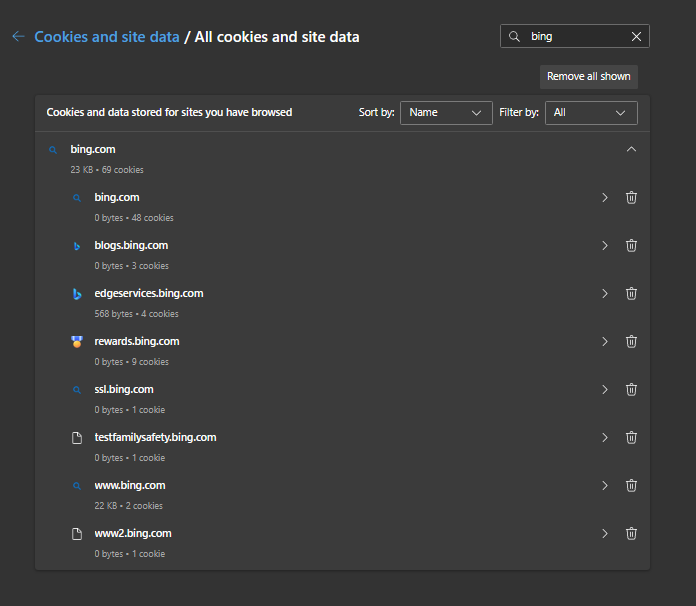The width and height of the screenshot is (696, 606).
Task: Open the Sort by Name dropdown
Action: pyautogui.click(x=446, y=113)
